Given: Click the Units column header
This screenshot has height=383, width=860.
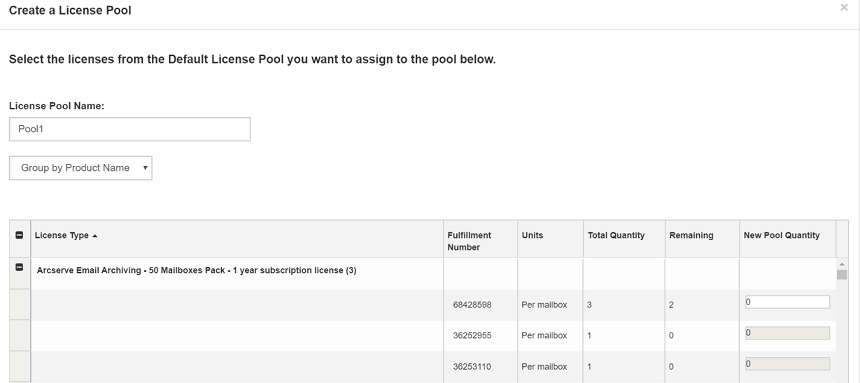Looking at the screenshot, I should point(532,235).
